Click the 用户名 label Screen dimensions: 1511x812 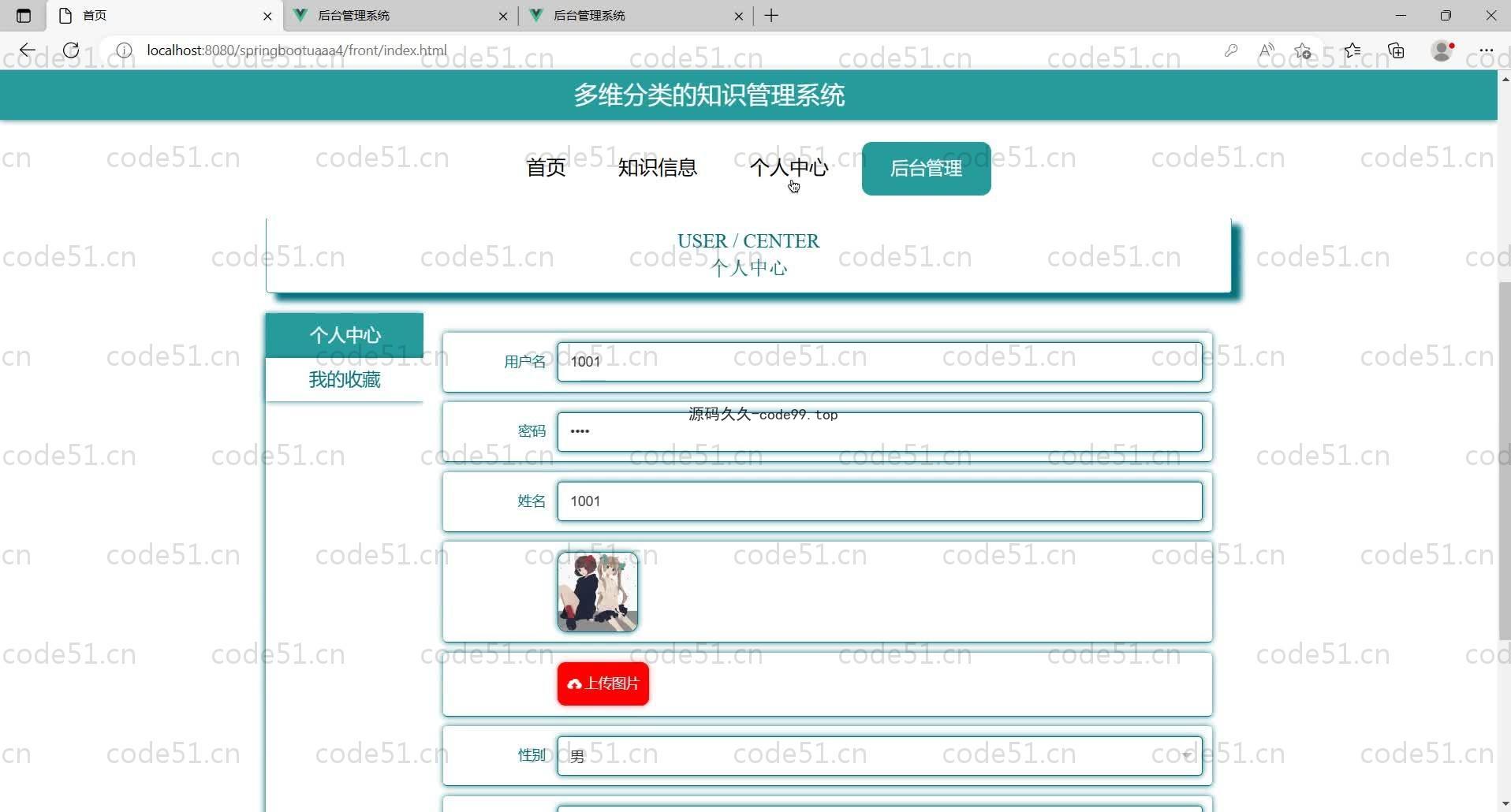524,362
